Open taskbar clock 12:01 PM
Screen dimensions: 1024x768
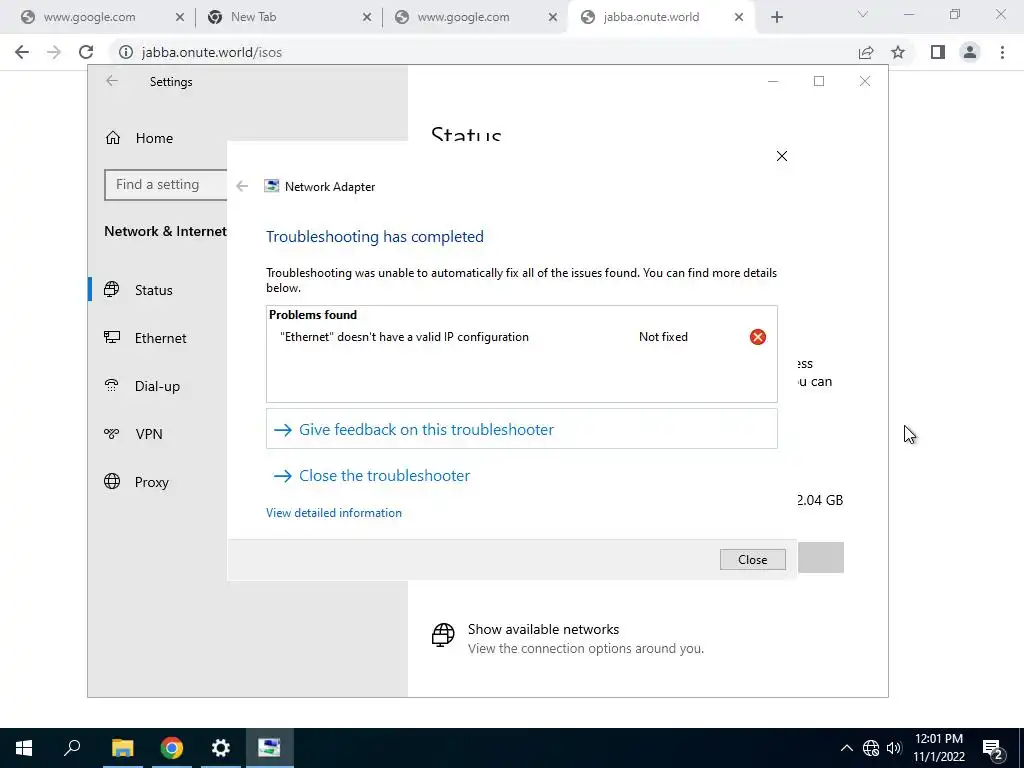point(939,748)
